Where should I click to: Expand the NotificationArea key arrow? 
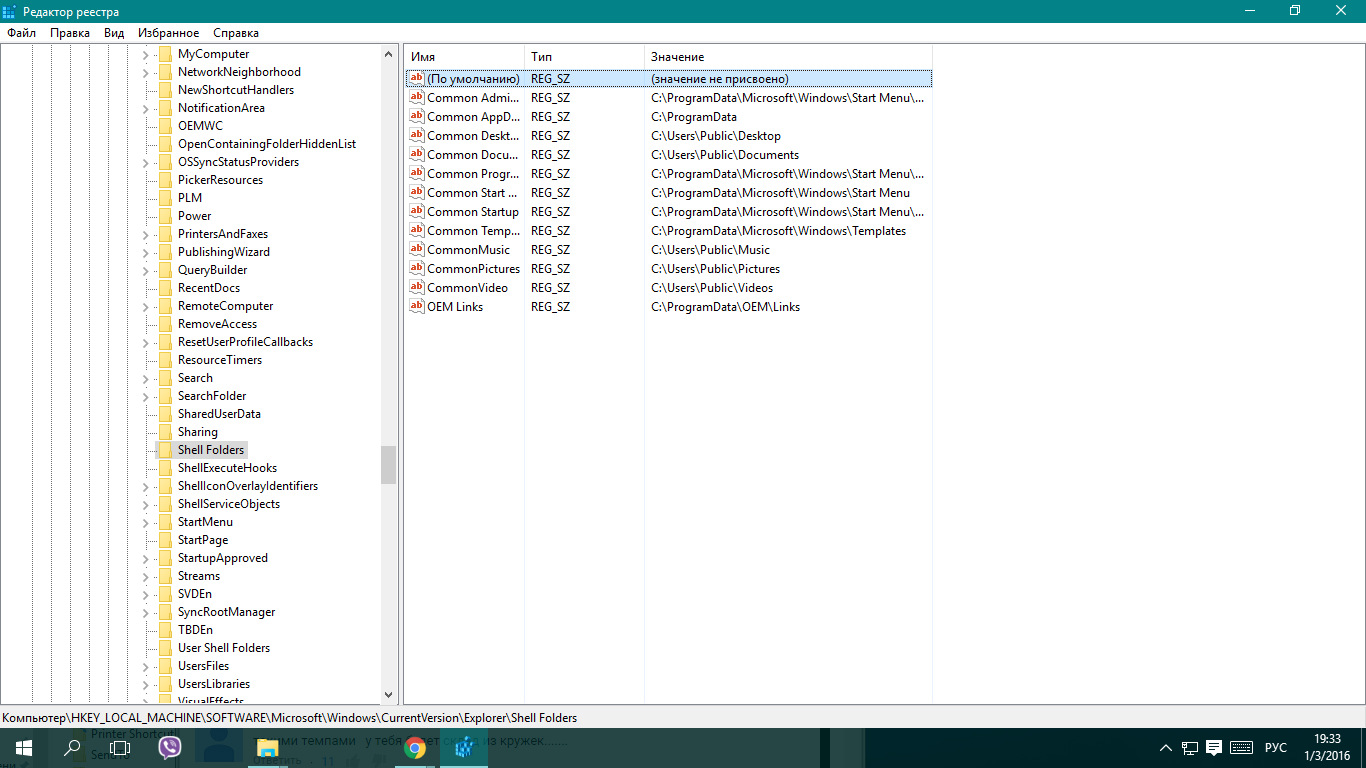[145, 108]
